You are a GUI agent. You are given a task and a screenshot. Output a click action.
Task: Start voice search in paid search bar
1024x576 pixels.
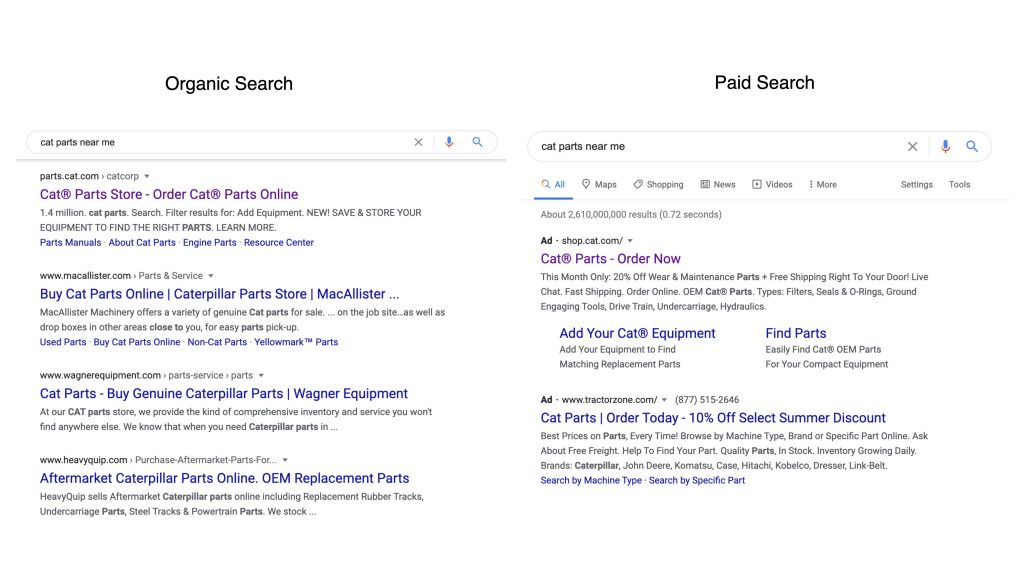(945, 146)
